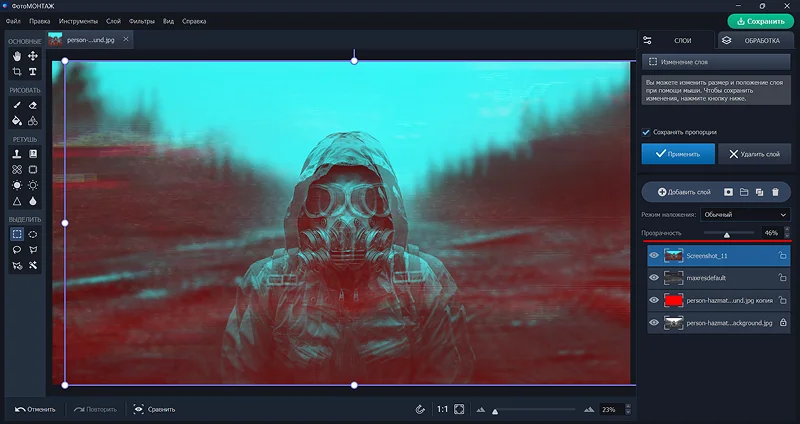
Task: Click the layer mask icon
Action: pos(729,192)
